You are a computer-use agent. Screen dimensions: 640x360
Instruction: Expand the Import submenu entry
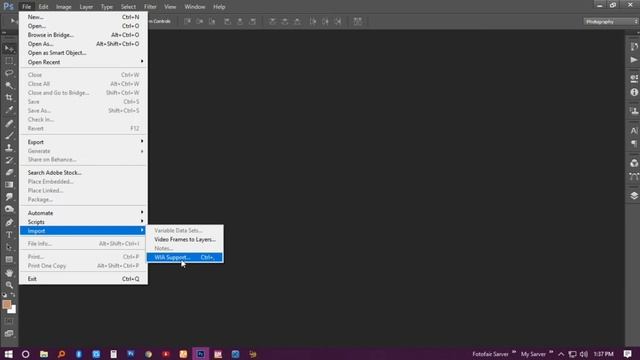pos(83,231)
